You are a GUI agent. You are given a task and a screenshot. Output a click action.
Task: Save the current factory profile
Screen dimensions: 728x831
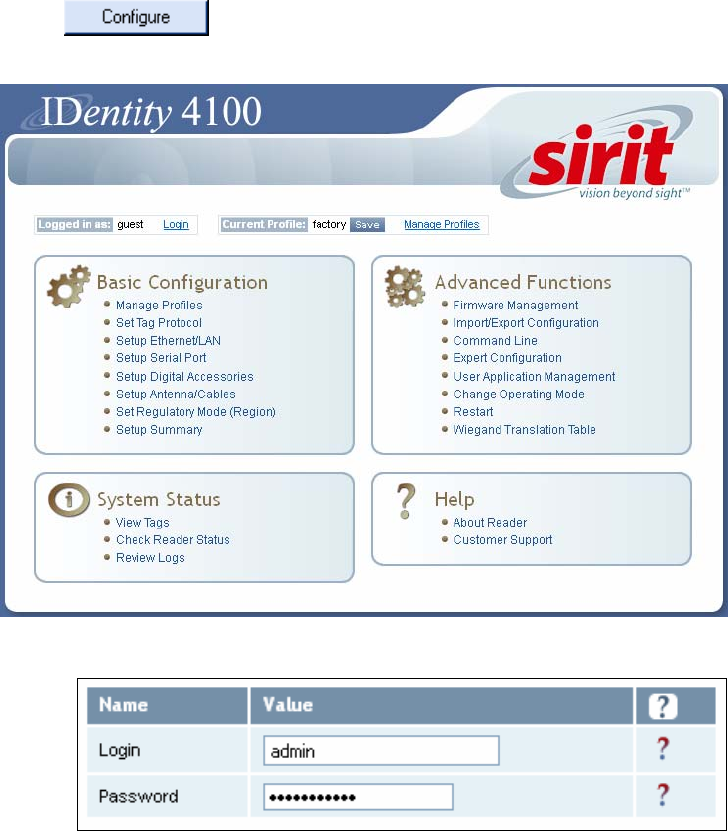pyautogui.click(x=367, y=224)
